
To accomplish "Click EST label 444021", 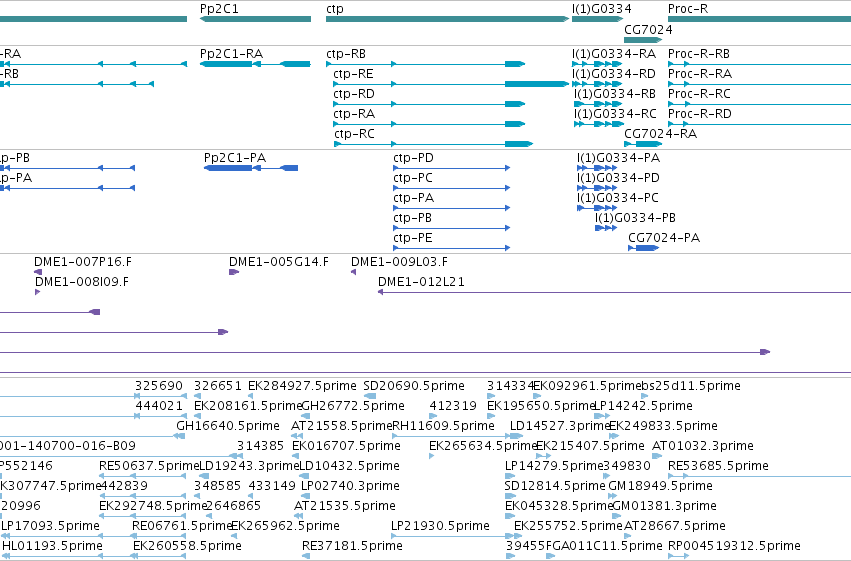I will (x=159, y=406).
